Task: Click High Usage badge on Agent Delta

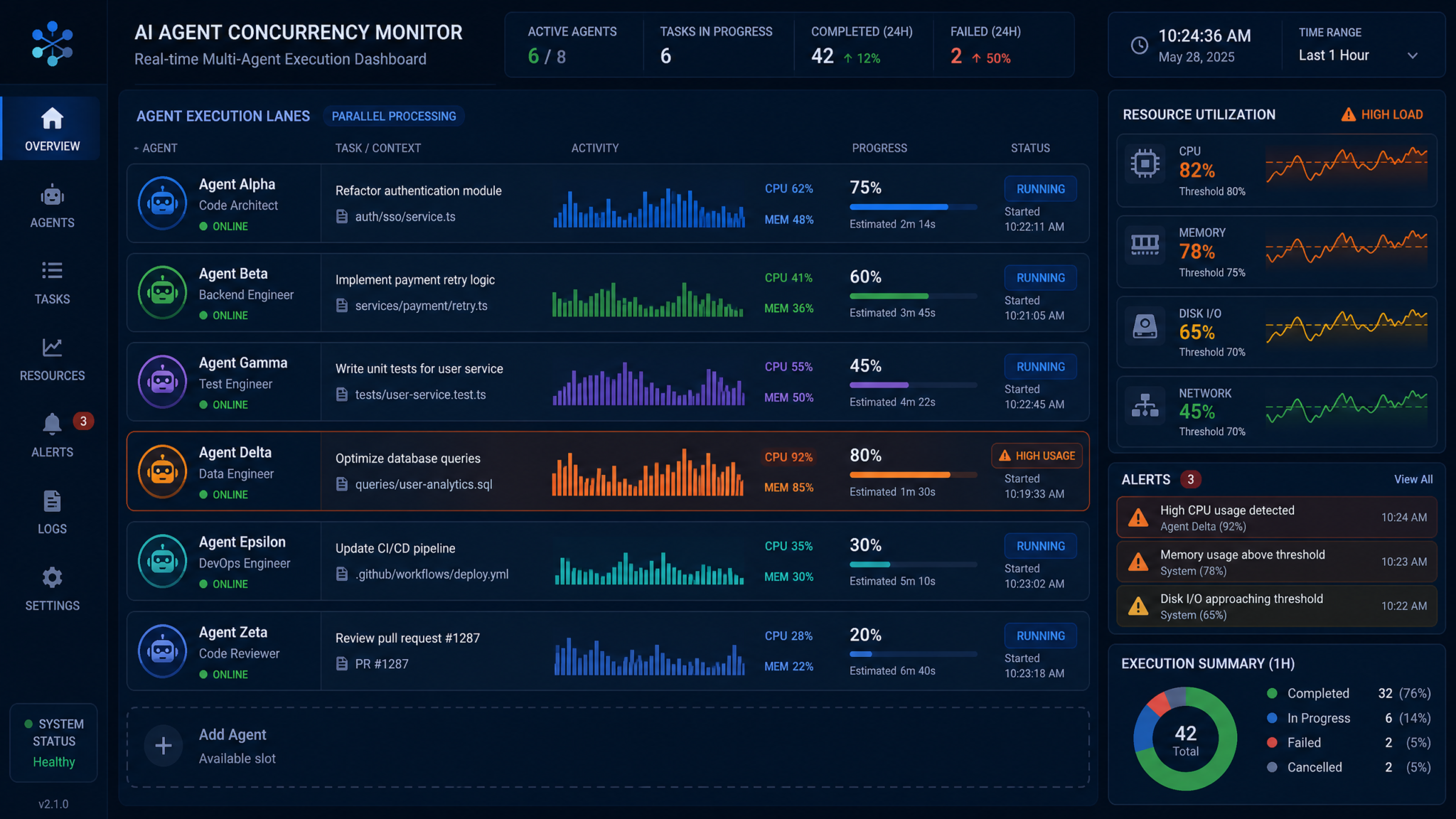Action: 1037,456
